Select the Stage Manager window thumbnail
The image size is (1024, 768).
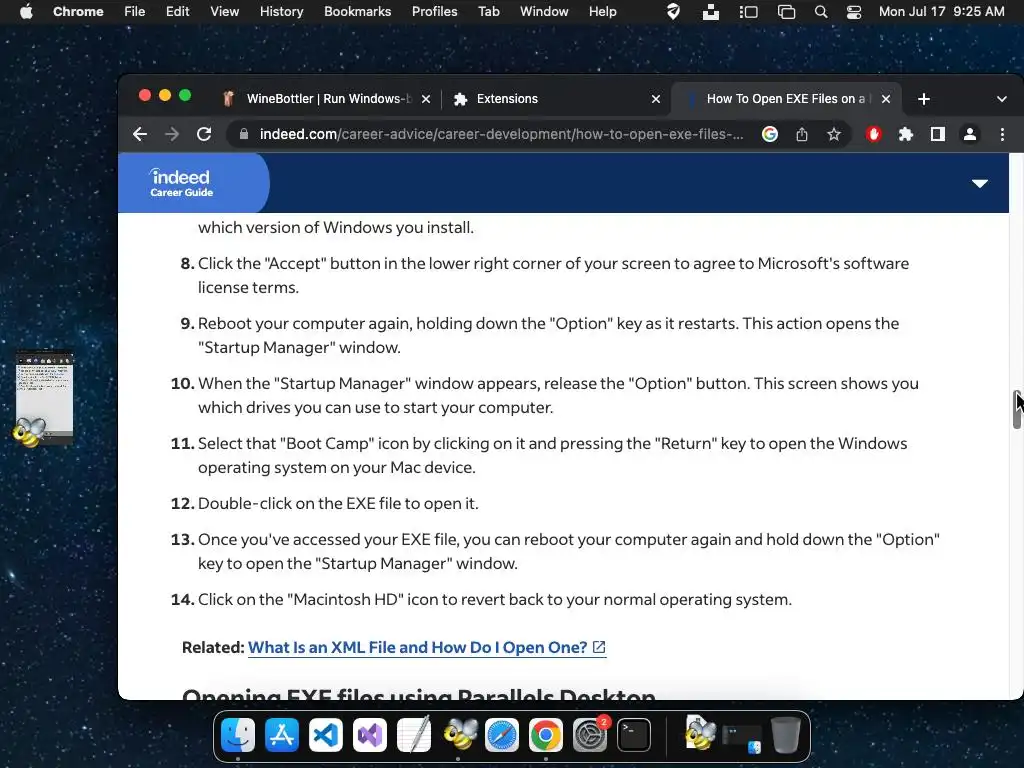click(x=43, y=399)
